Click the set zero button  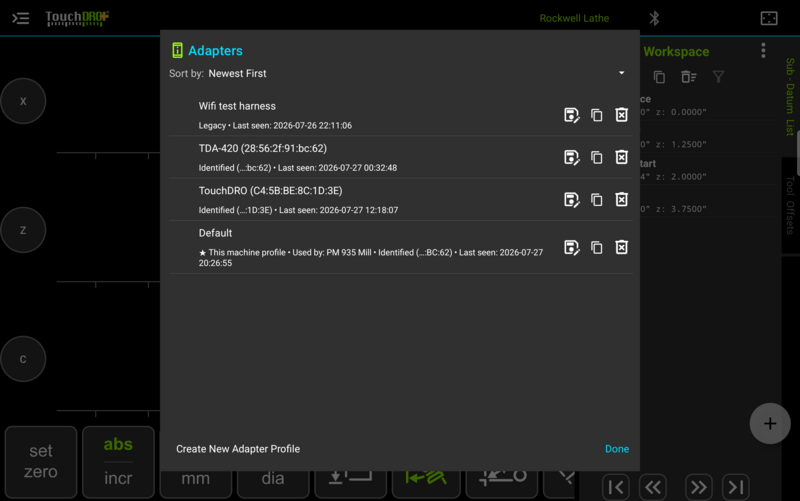tap(41, 462)
